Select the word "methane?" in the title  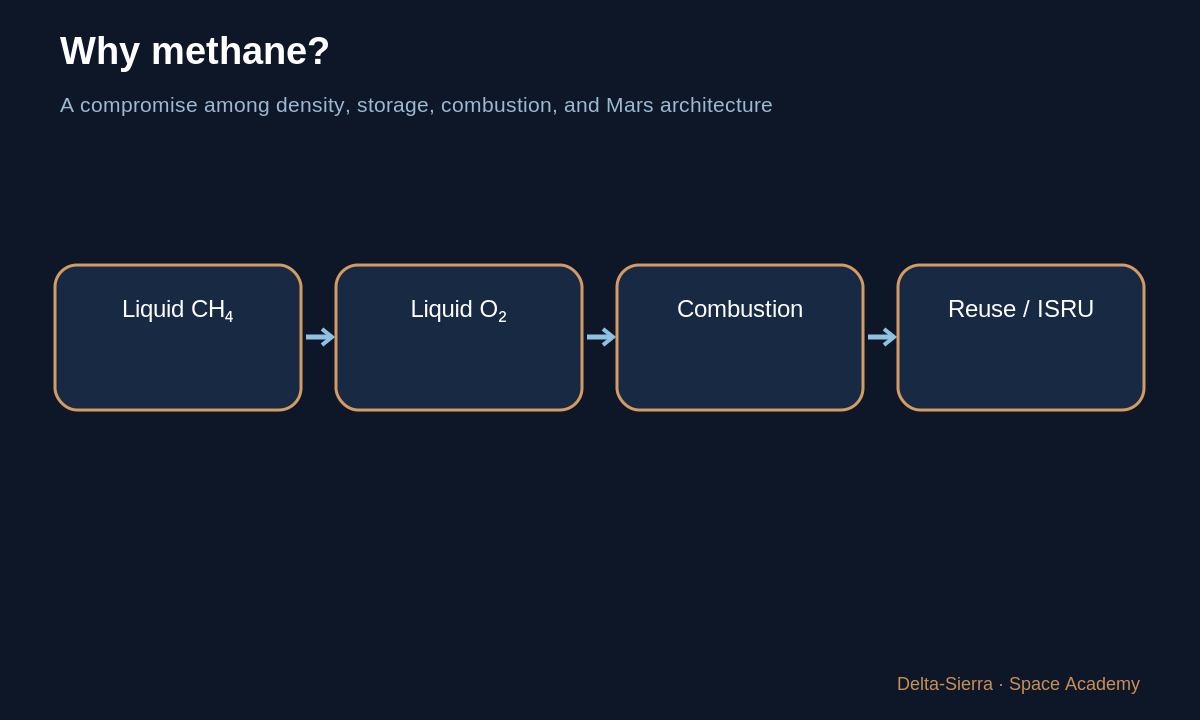[x=240, y=51]
